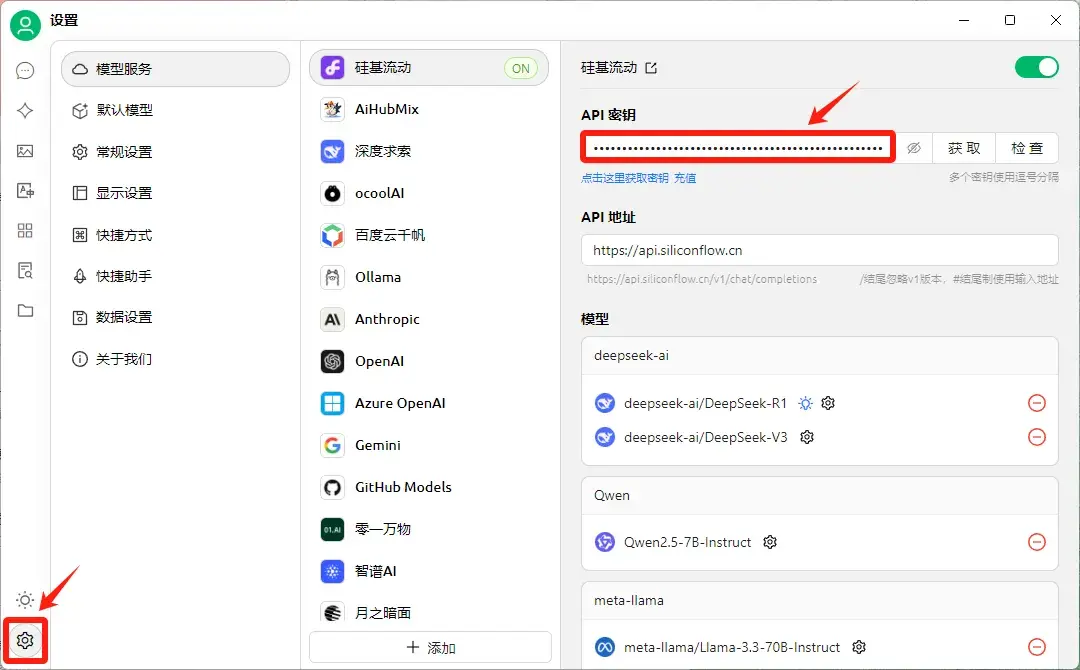Select Azure OpenAI provider
1080x670 pixels.
[428, 403]
